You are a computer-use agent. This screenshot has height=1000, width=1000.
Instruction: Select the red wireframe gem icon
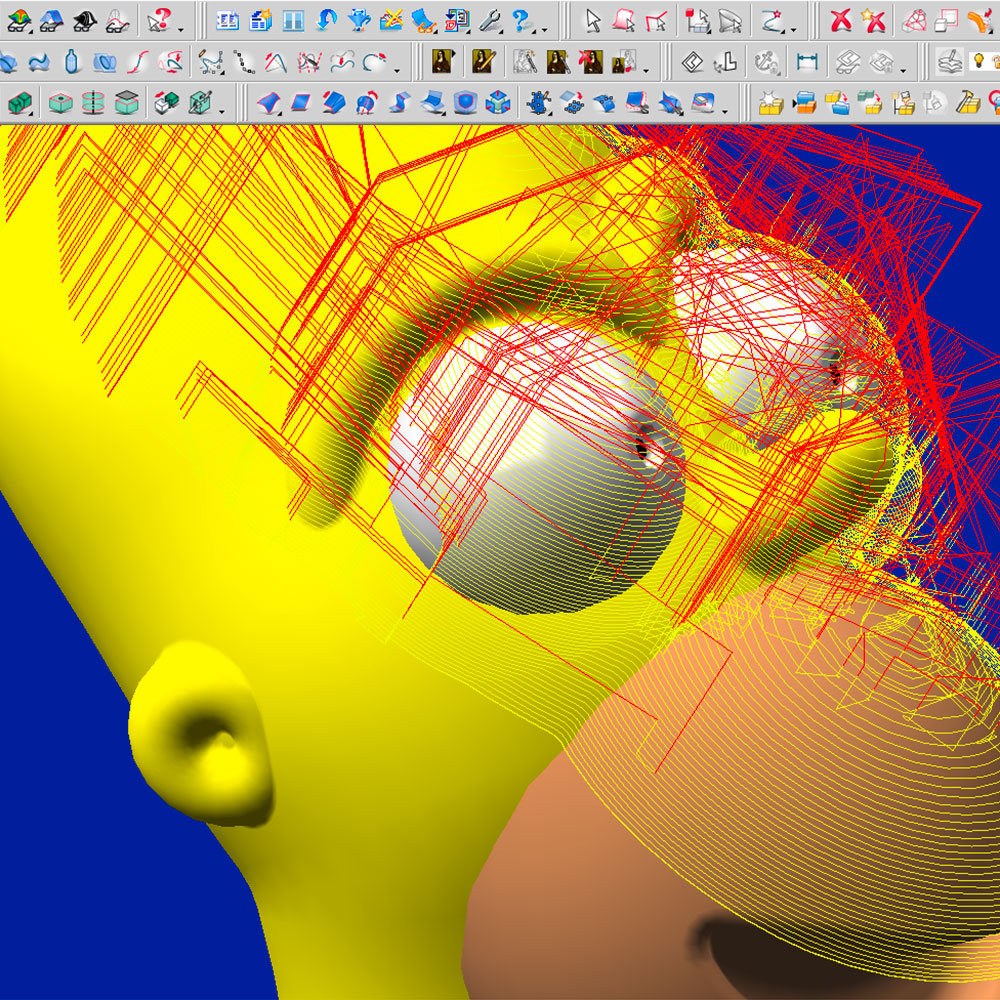point(915,22)
